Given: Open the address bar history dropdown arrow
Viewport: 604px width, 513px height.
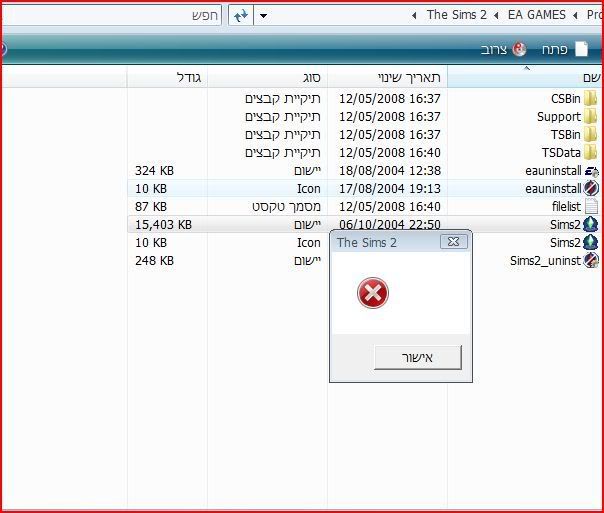Looking at the screenshot, I should click(x=264, y=16).
